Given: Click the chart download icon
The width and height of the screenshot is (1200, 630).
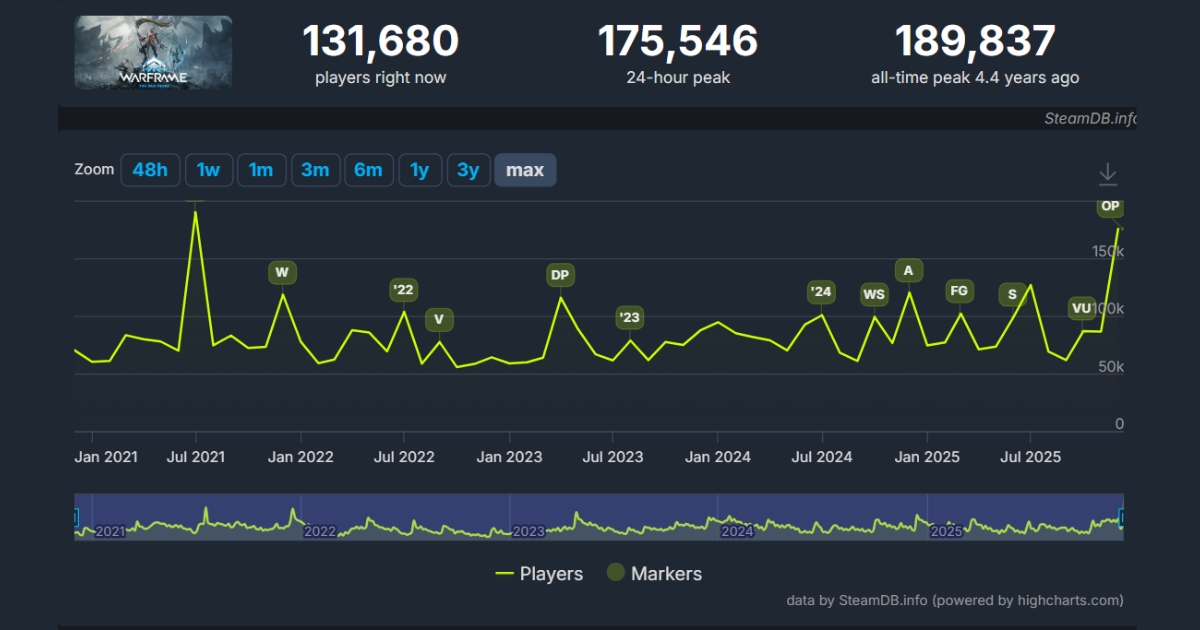Looking at the screenshot, I should coord(1108,172).
